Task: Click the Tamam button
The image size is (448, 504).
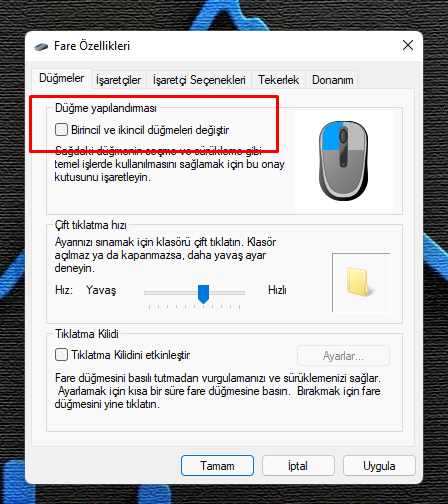Action: coord(217,466)
